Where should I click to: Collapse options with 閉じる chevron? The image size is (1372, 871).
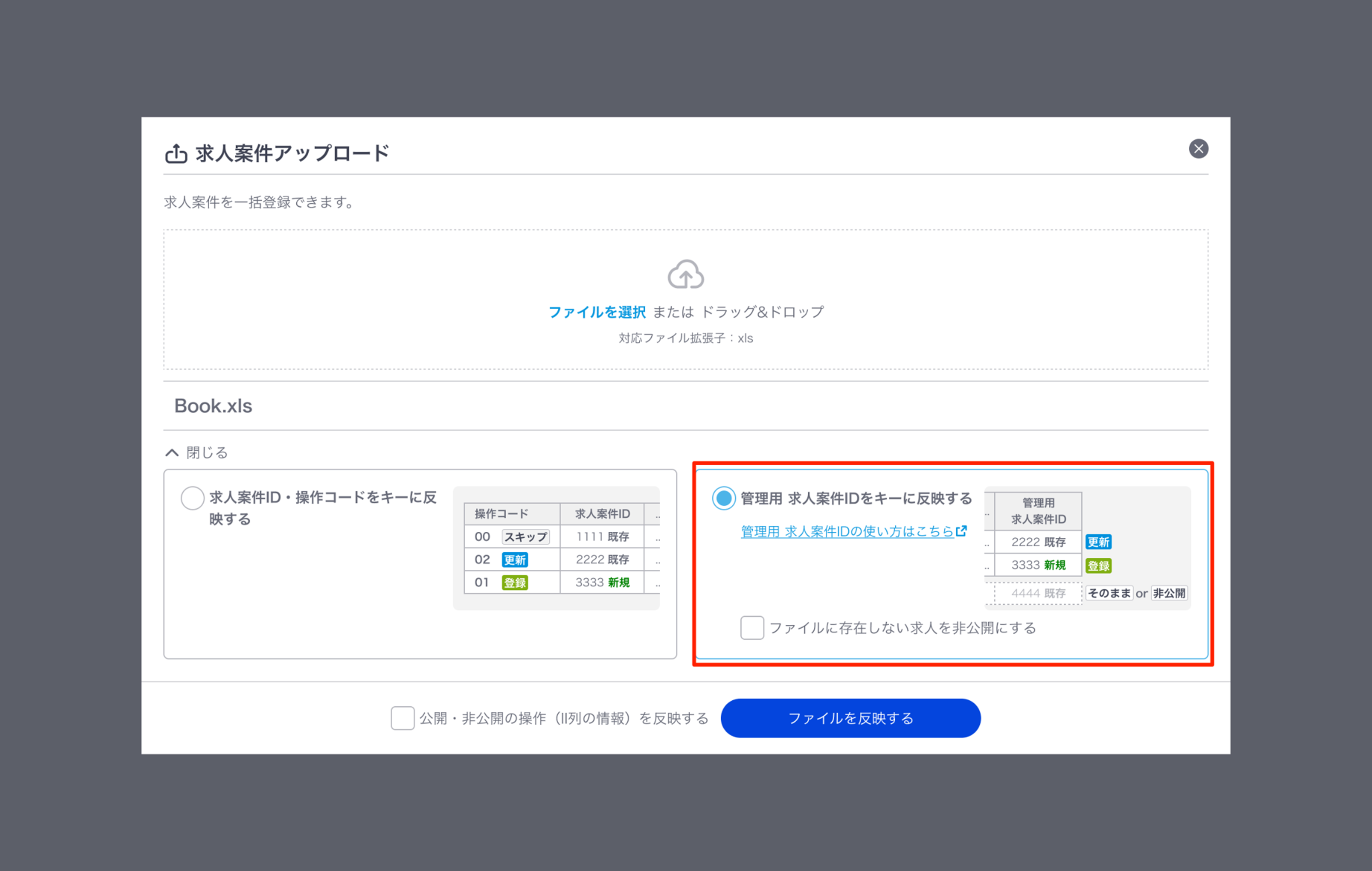point(172,452)
